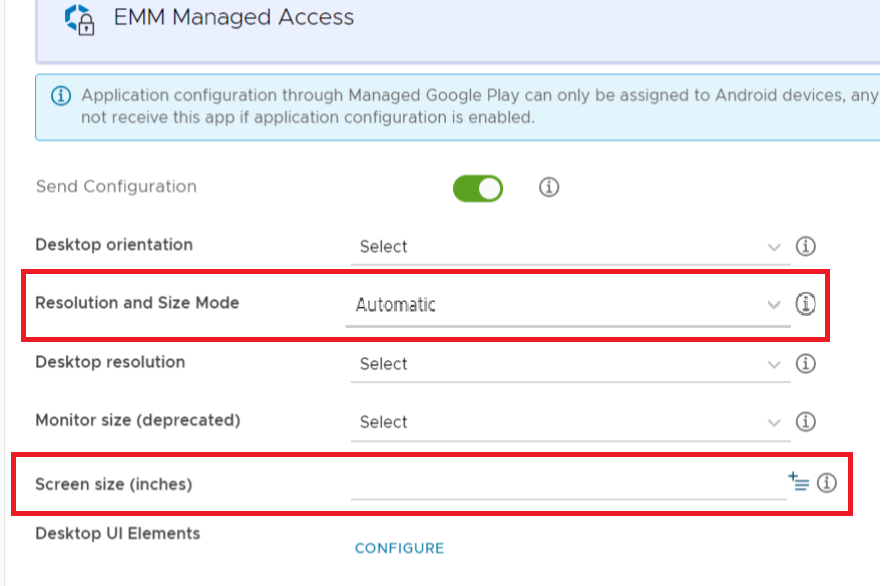Click the EMM Managed Access header title
Image resolution: width=891 pixels, height=586 pixels.
point(234,17)
